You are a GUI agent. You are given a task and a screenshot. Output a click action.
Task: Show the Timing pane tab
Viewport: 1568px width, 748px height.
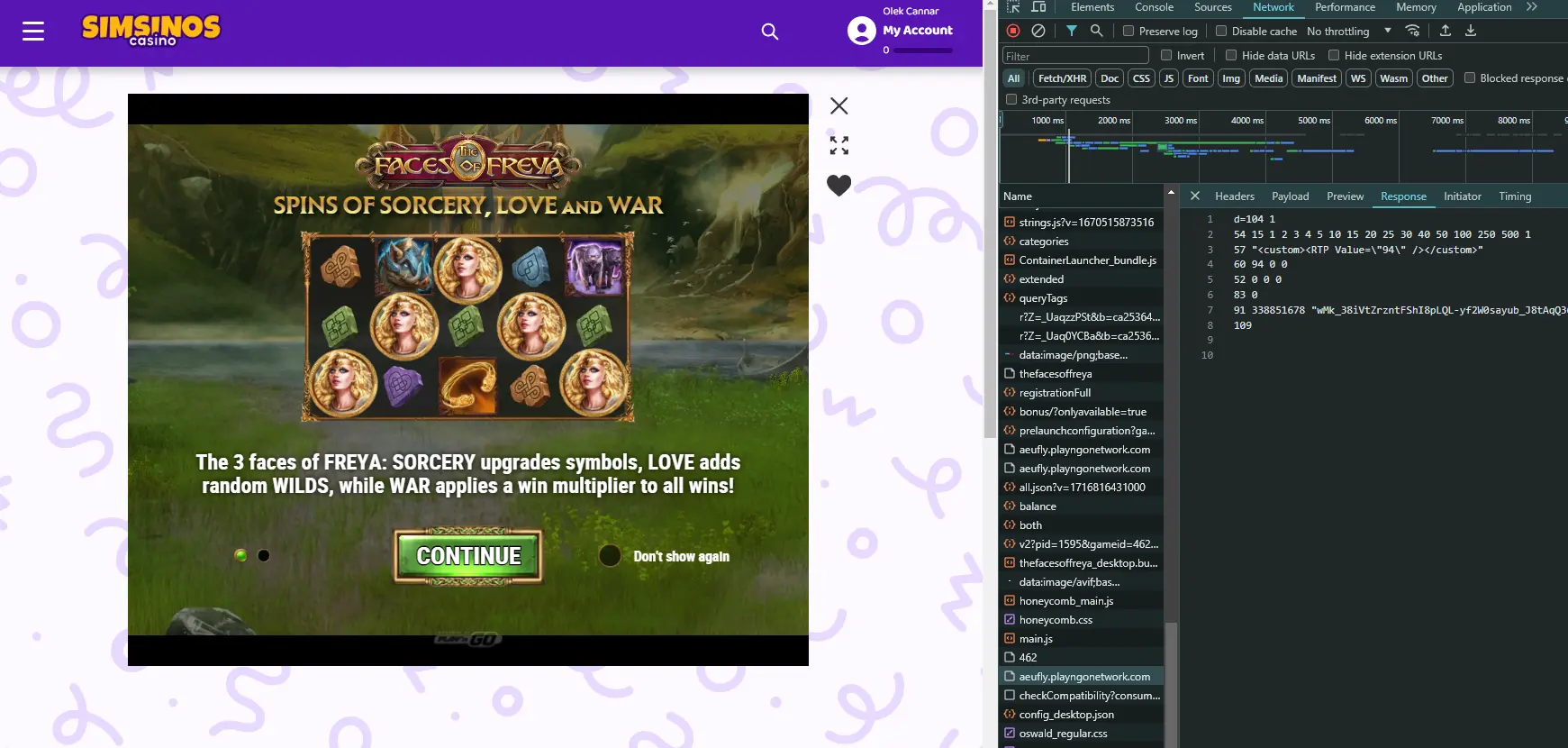pyautogui.click(x=1514, y=196)
